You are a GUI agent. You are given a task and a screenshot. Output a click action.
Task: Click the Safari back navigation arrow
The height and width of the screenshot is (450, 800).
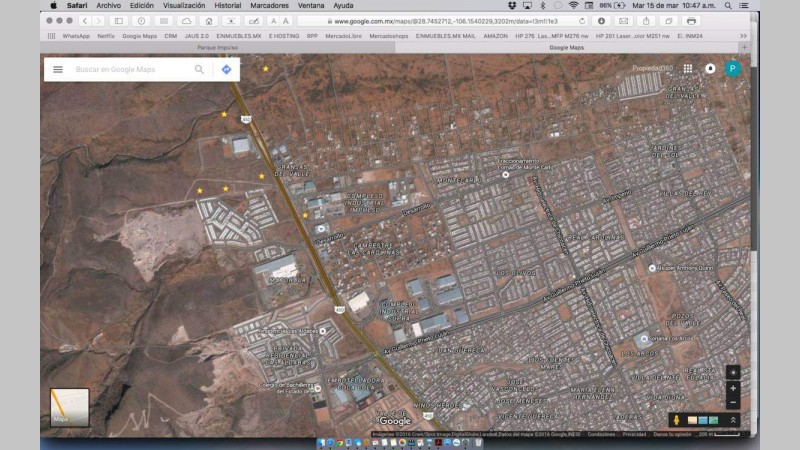click(85, 20)
